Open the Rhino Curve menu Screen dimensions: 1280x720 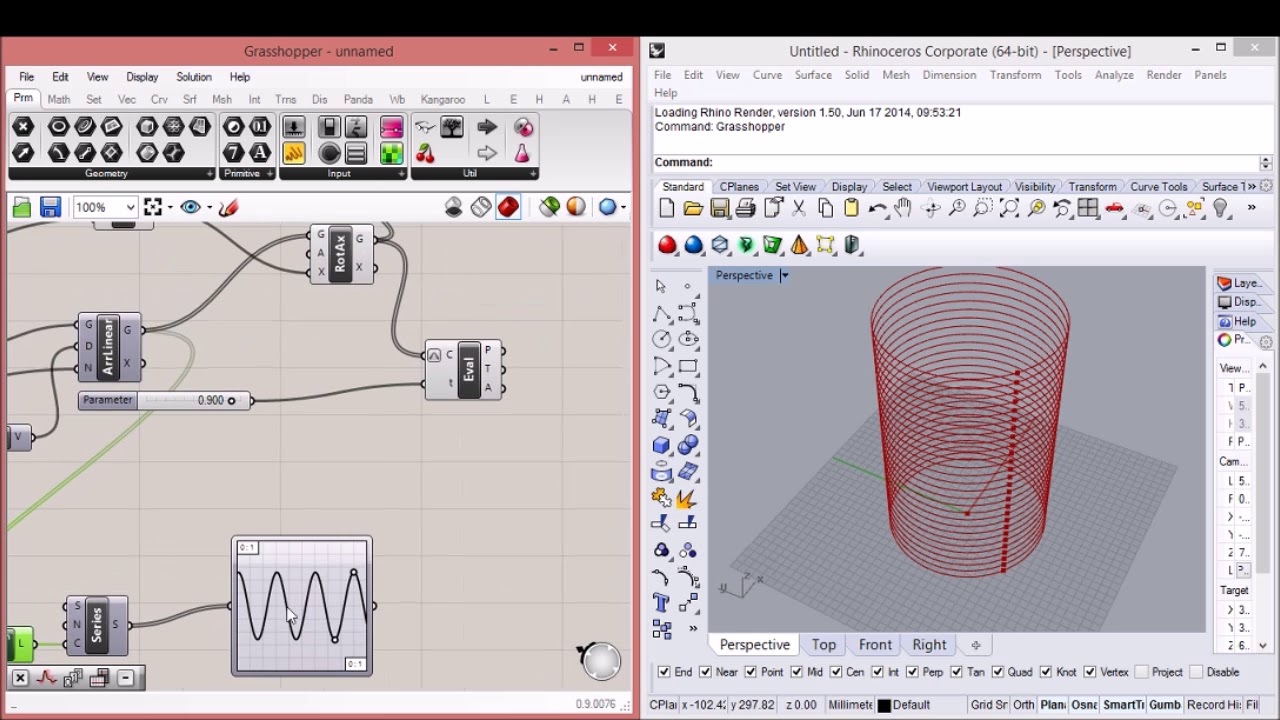767,75
